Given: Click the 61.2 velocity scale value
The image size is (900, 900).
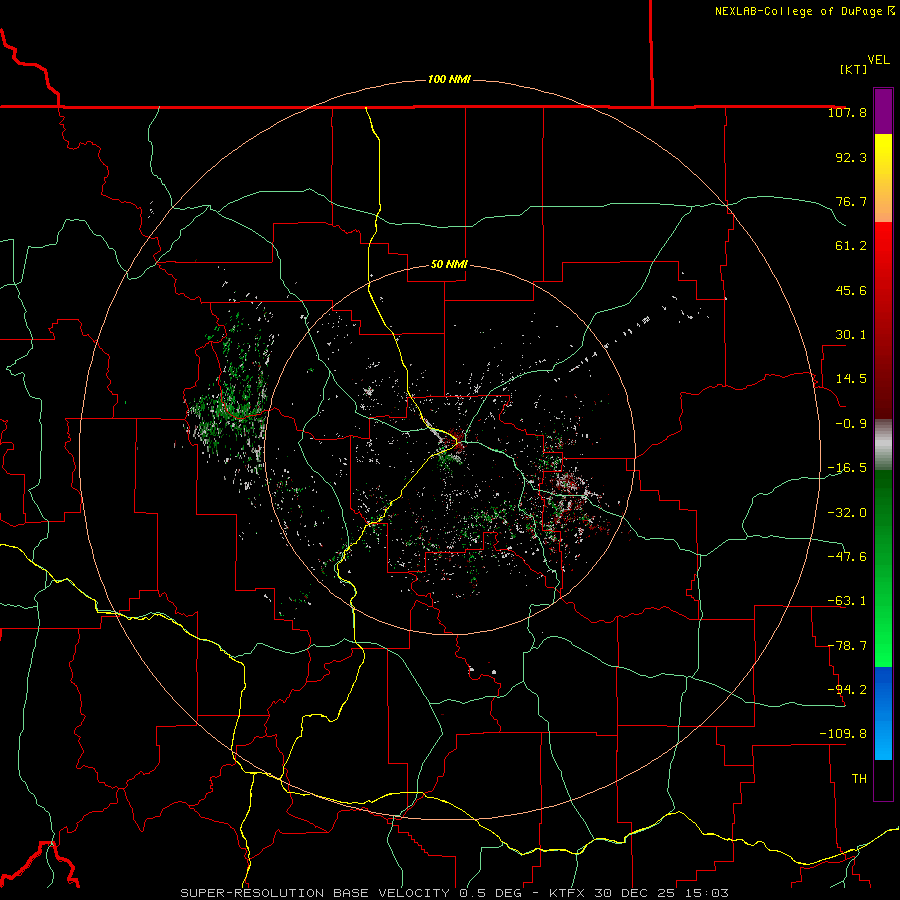Looking at the screenshot, I should click(851, 246).
